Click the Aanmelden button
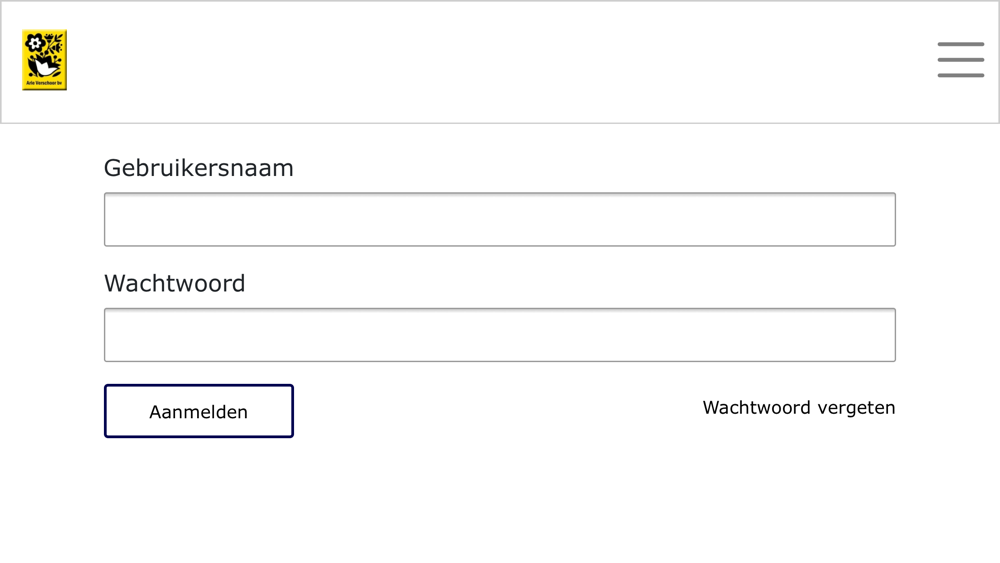This screenshot has width=1000, height=563. 199,411
